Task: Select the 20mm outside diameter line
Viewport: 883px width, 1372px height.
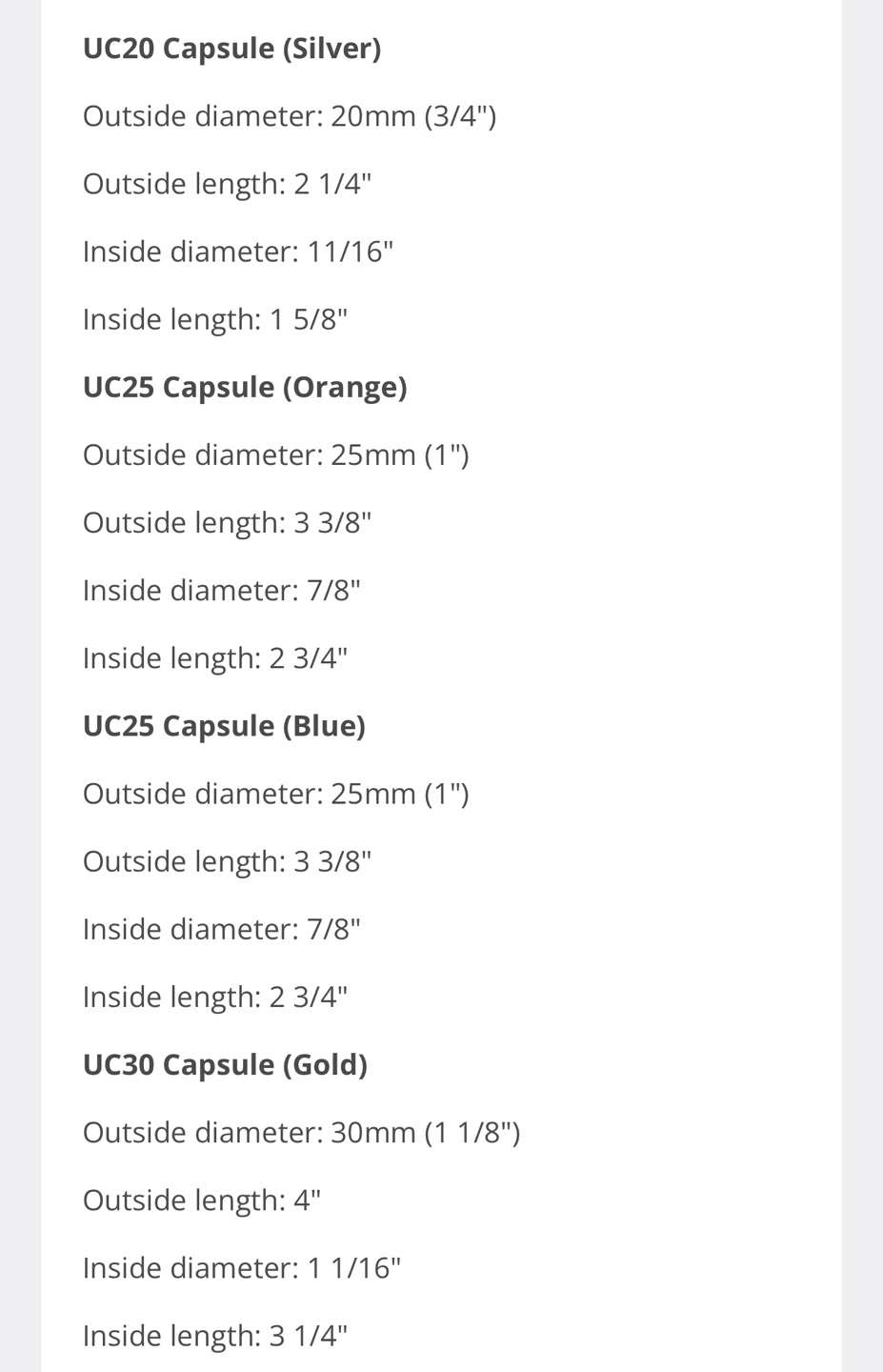Action: (289, 116)
